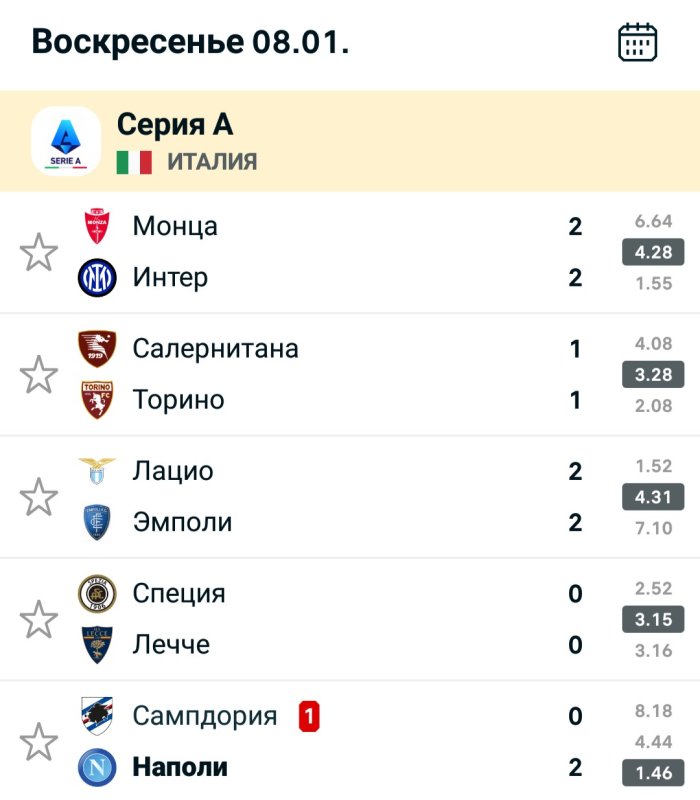Toggle favorite star for Lazio vs Empoli
Viewport: 700px width, 800px height.
click(x=39, y=497)
